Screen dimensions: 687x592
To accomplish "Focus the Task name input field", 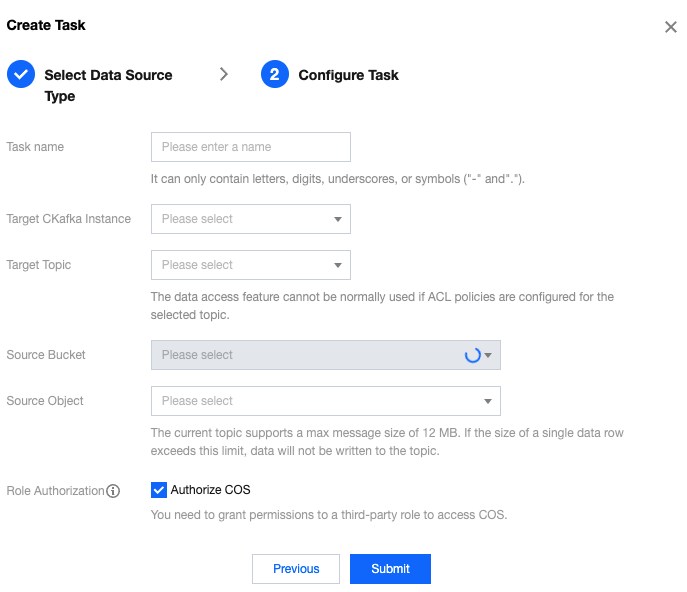I will pos(250,147).
